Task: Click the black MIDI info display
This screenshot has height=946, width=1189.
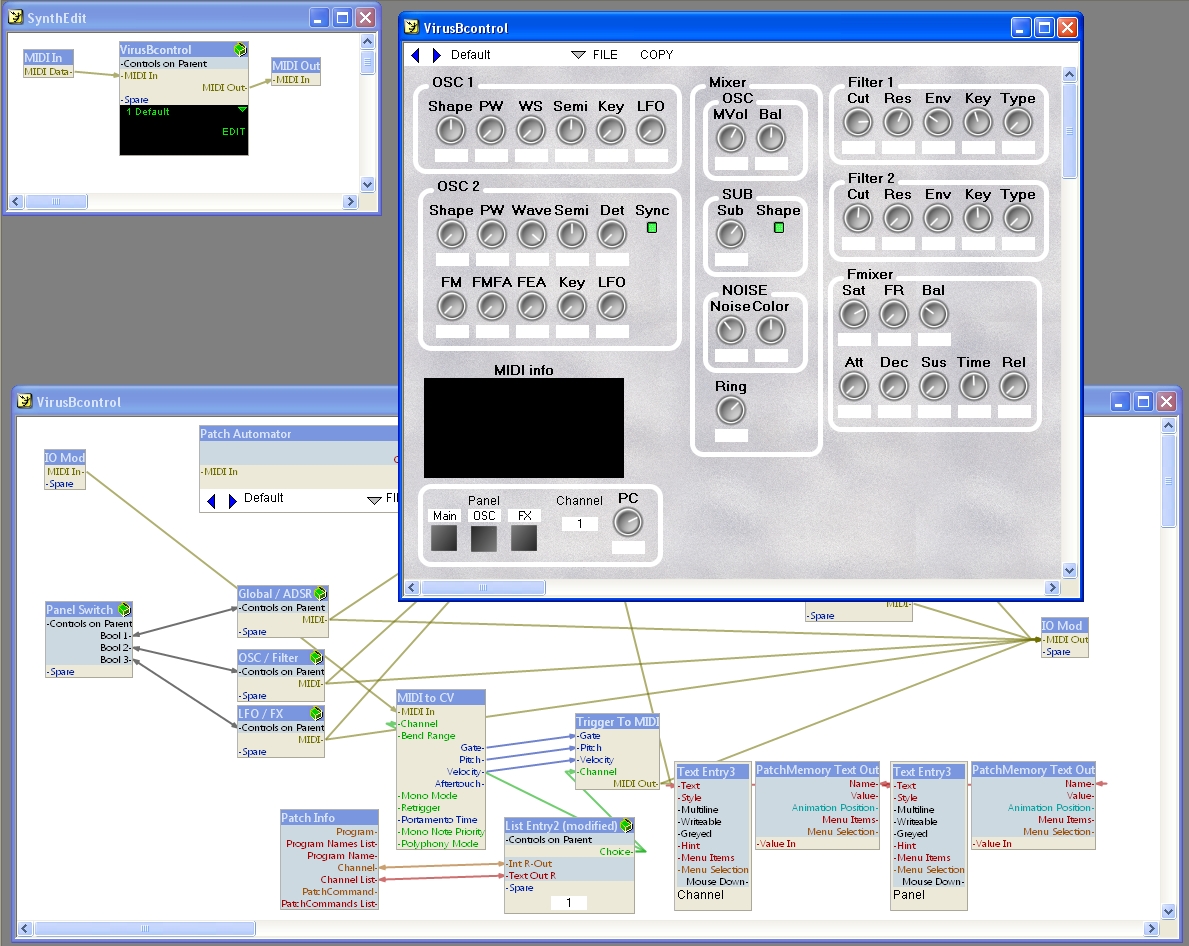Action: (x=524, y=428)
